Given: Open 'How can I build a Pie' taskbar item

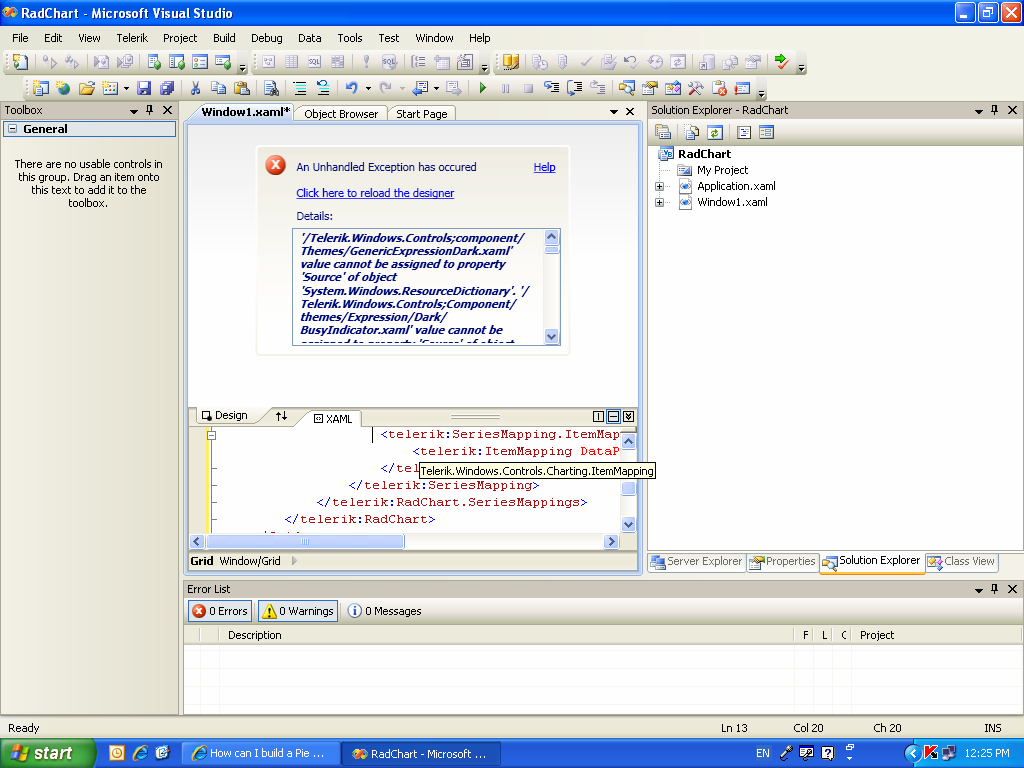Looking at the screenshot, I should click(x=259, y=753).
